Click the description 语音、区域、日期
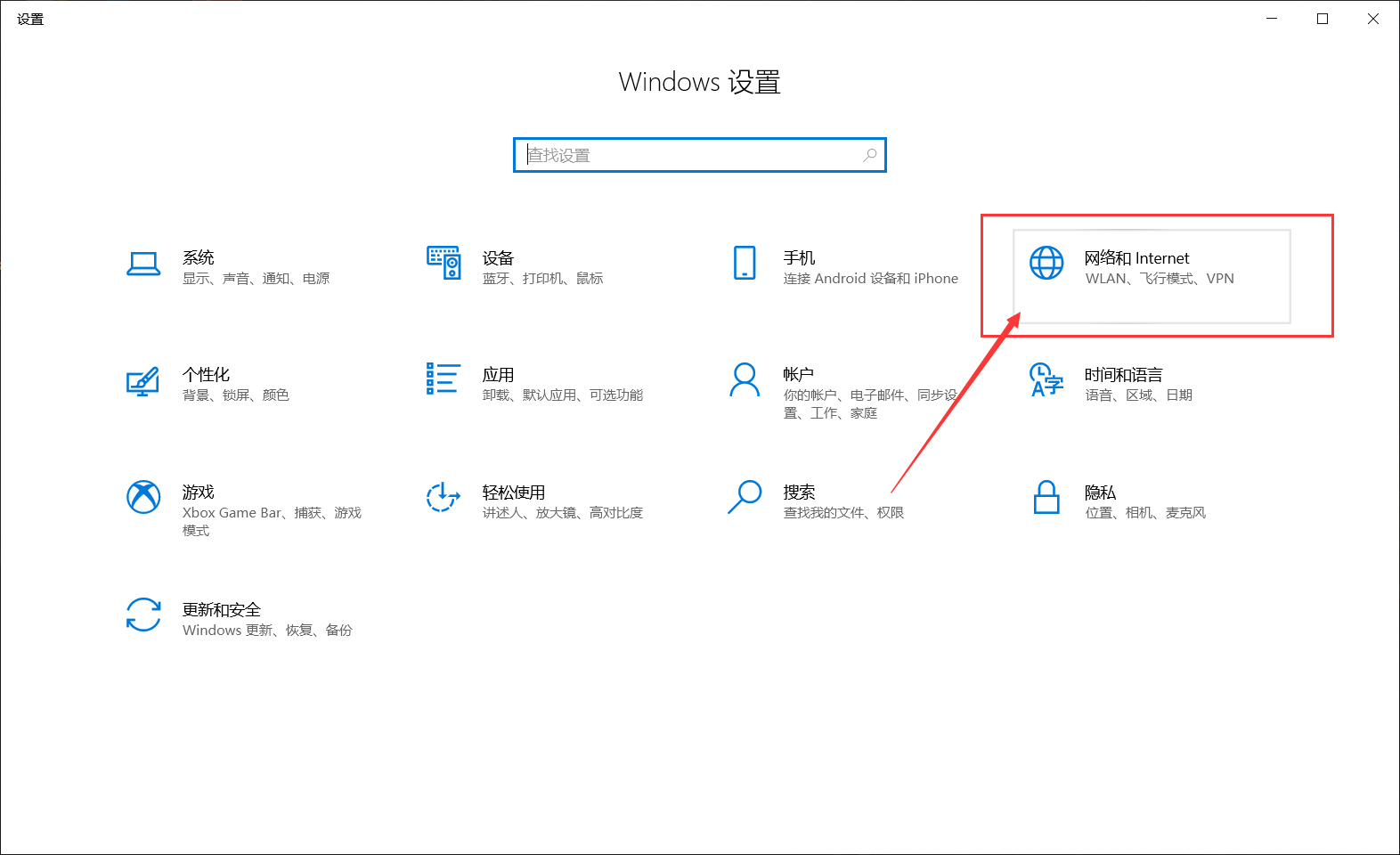The image size is (1400, 855). point(1139,395)
